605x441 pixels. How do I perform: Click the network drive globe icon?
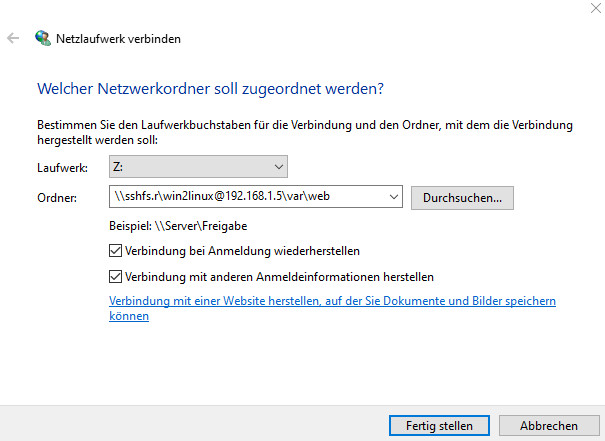click(42, 39)
